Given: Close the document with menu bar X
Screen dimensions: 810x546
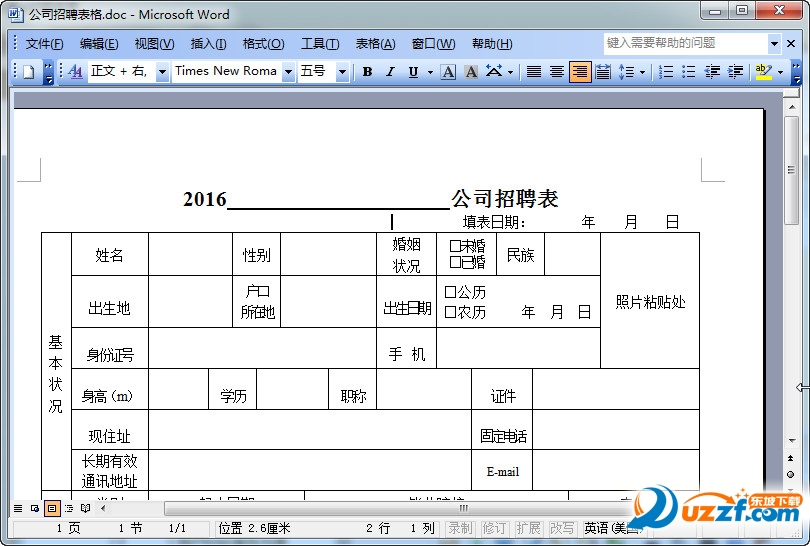Looking at the screenshot, I should (x=791, y=43).
